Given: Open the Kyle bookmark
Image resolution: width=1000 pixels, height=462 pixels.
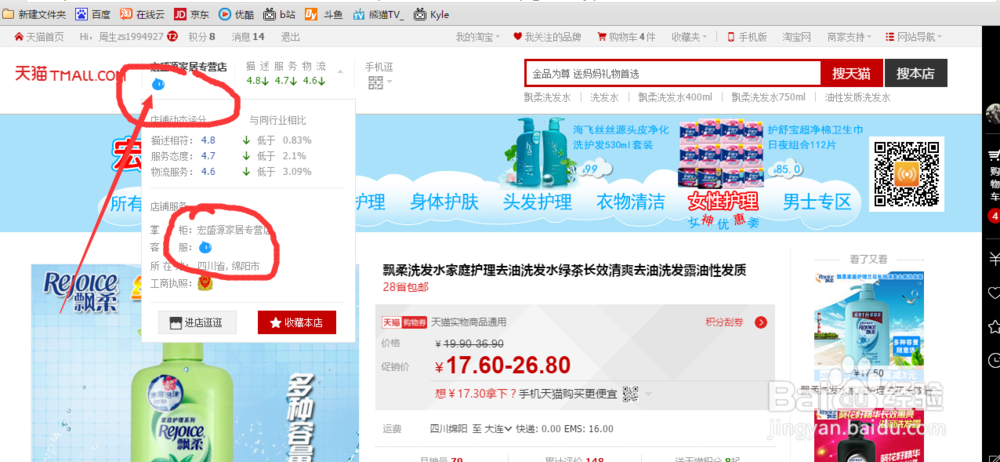Looking at the screenshot, I should pos(431,14).
